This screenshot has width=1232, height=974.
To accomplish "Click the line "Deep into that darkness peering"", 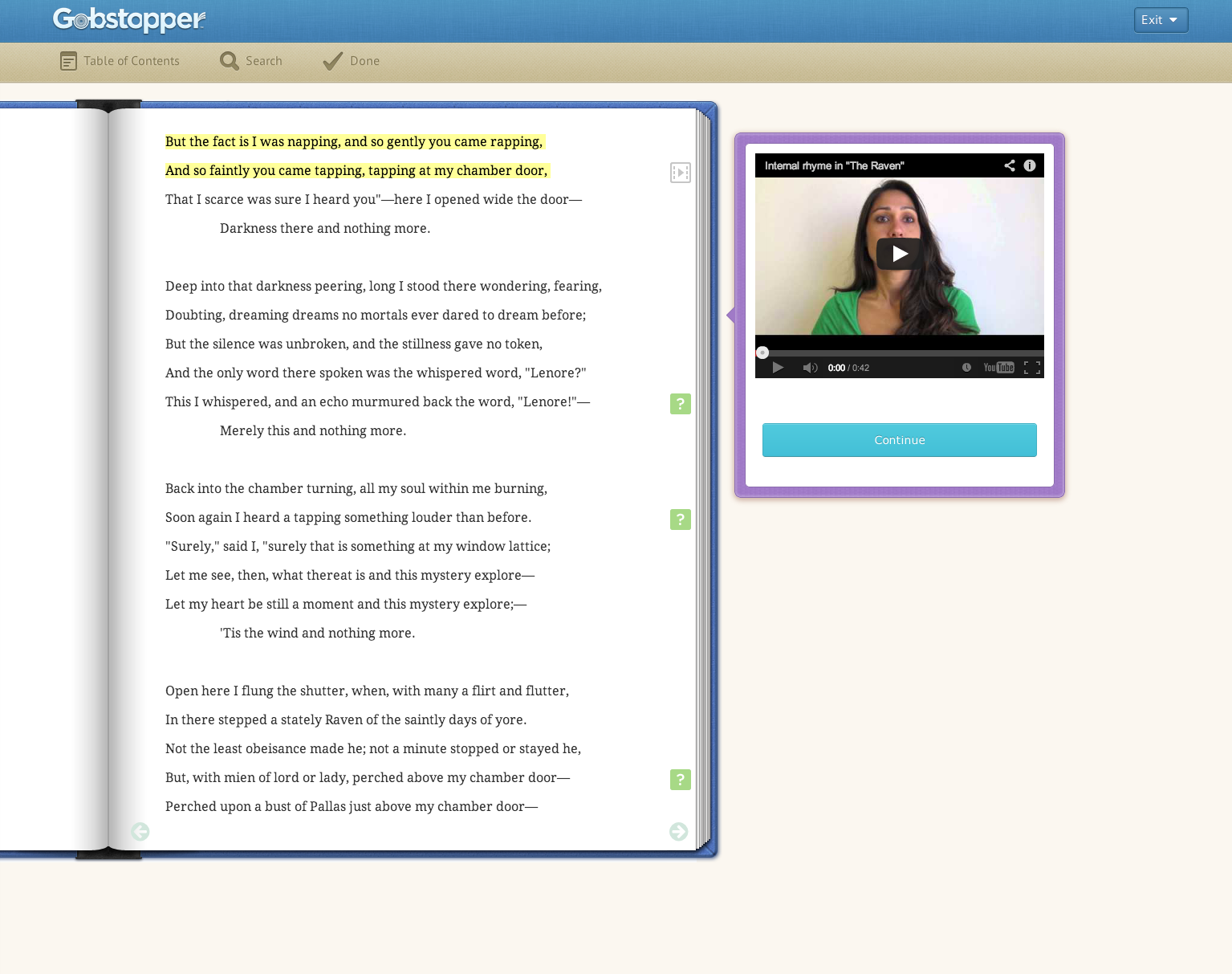I will tap(384, 287).
